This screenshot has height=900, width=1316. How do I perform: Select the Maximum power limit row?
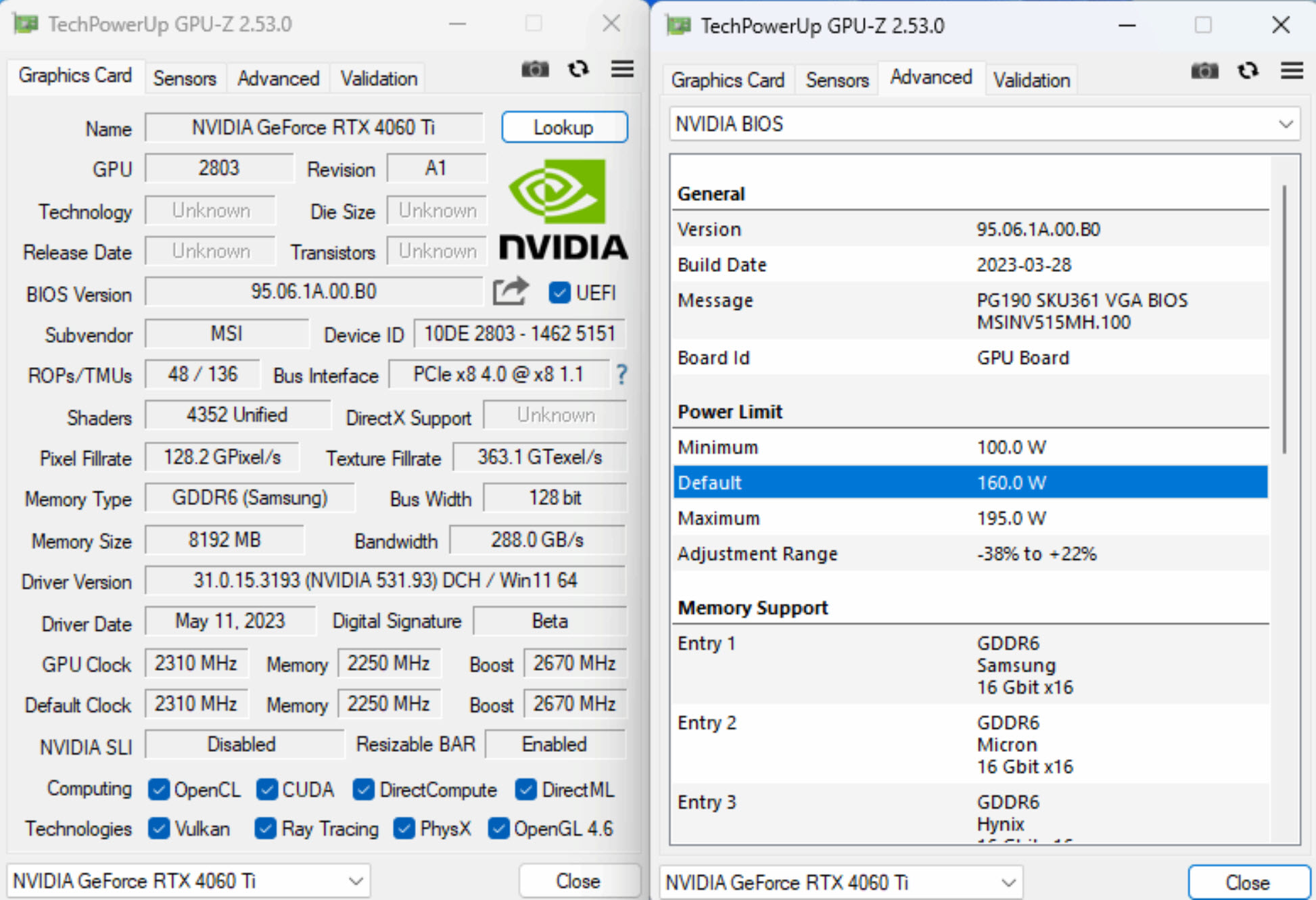coord(970,518)
